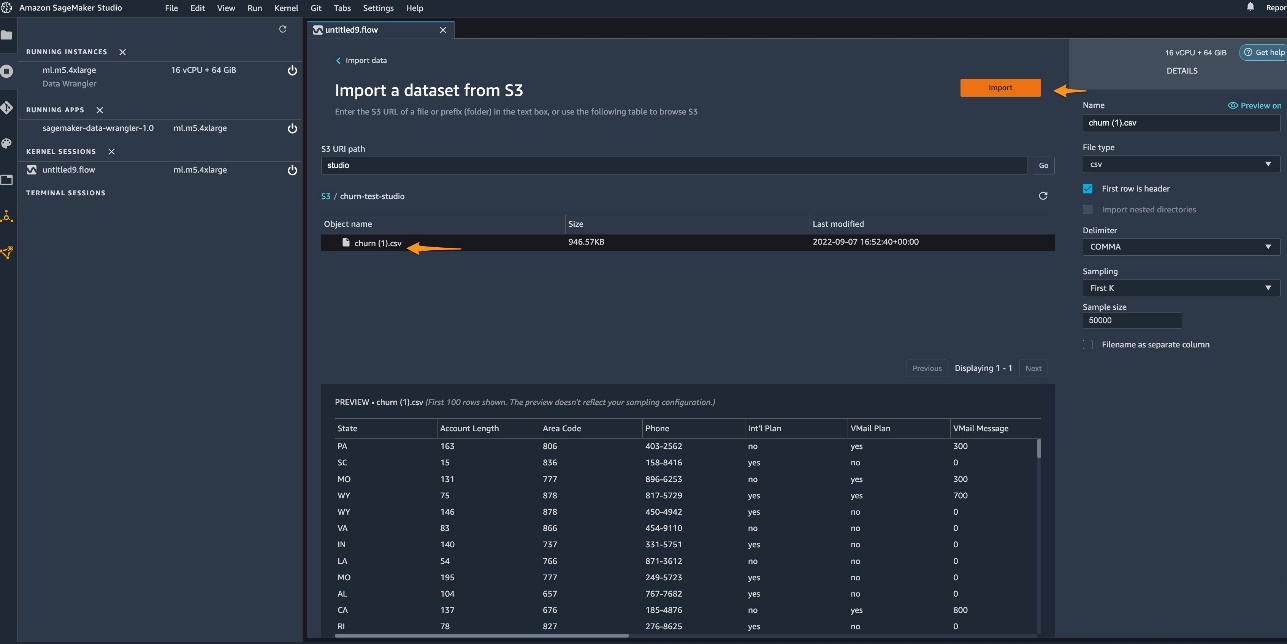Go back via the Import data chevron
The width and height of the screenshot is (1287, 644).
click(x=339, y=61)
